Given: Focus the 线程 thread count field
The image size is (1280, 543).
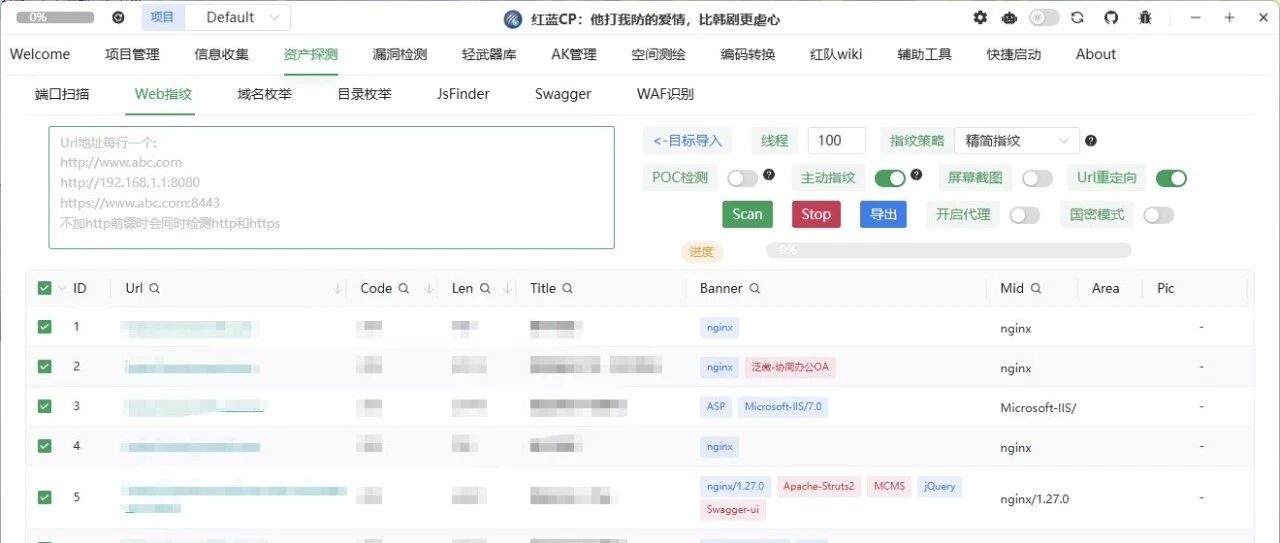Looking at the screenshot, I should pyautogui.click(x=837, y=141).
